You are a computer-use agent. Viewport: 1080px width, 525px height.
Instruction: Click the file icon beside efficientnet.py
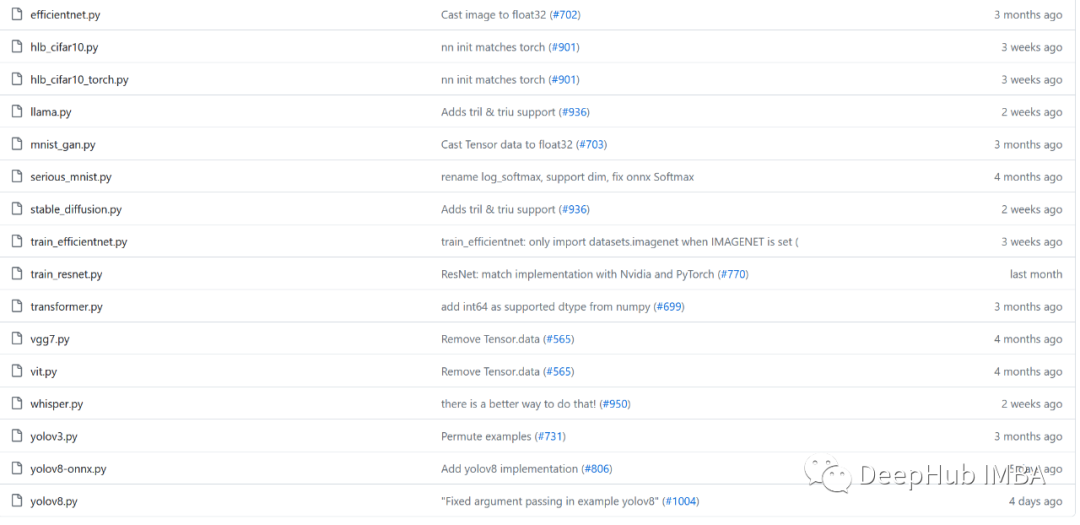[x=17, y=15]
